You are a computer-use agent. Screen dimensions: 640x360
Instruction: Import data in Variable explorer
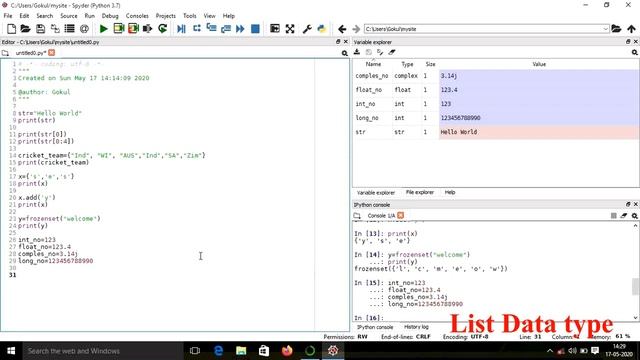(357, 52)
